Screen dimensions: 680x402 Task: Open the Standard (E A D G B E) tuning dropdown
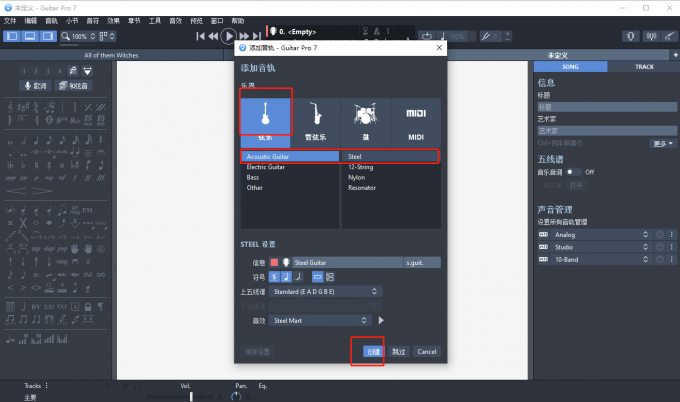coord(326,292)
